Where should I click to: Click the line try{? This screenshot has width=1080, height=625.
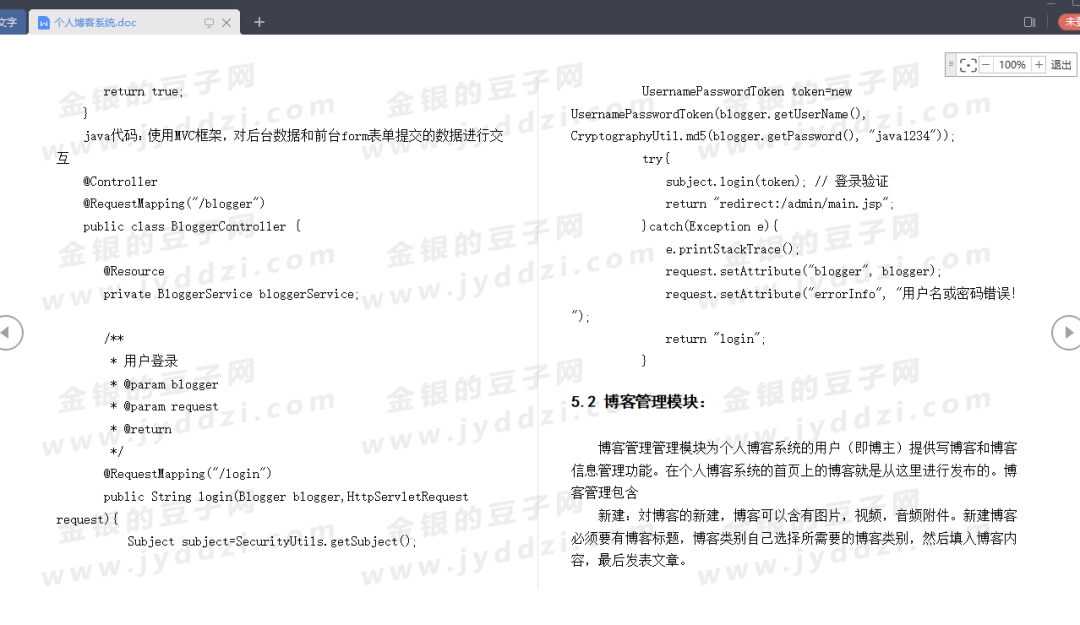(x=656, y=159)
